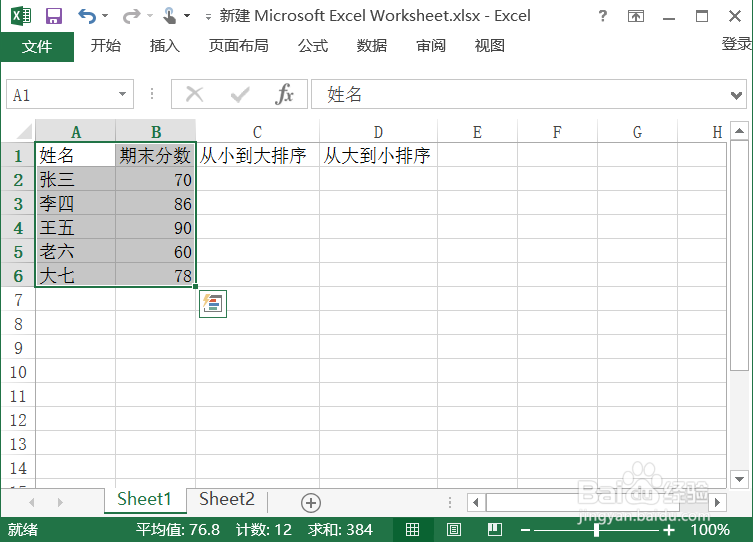Image resolution: width=753 pixels, height=542 pixels.
Task: Toggle touch/mouse mode icon
Action: pyautogui.click(x=170, y=16)
